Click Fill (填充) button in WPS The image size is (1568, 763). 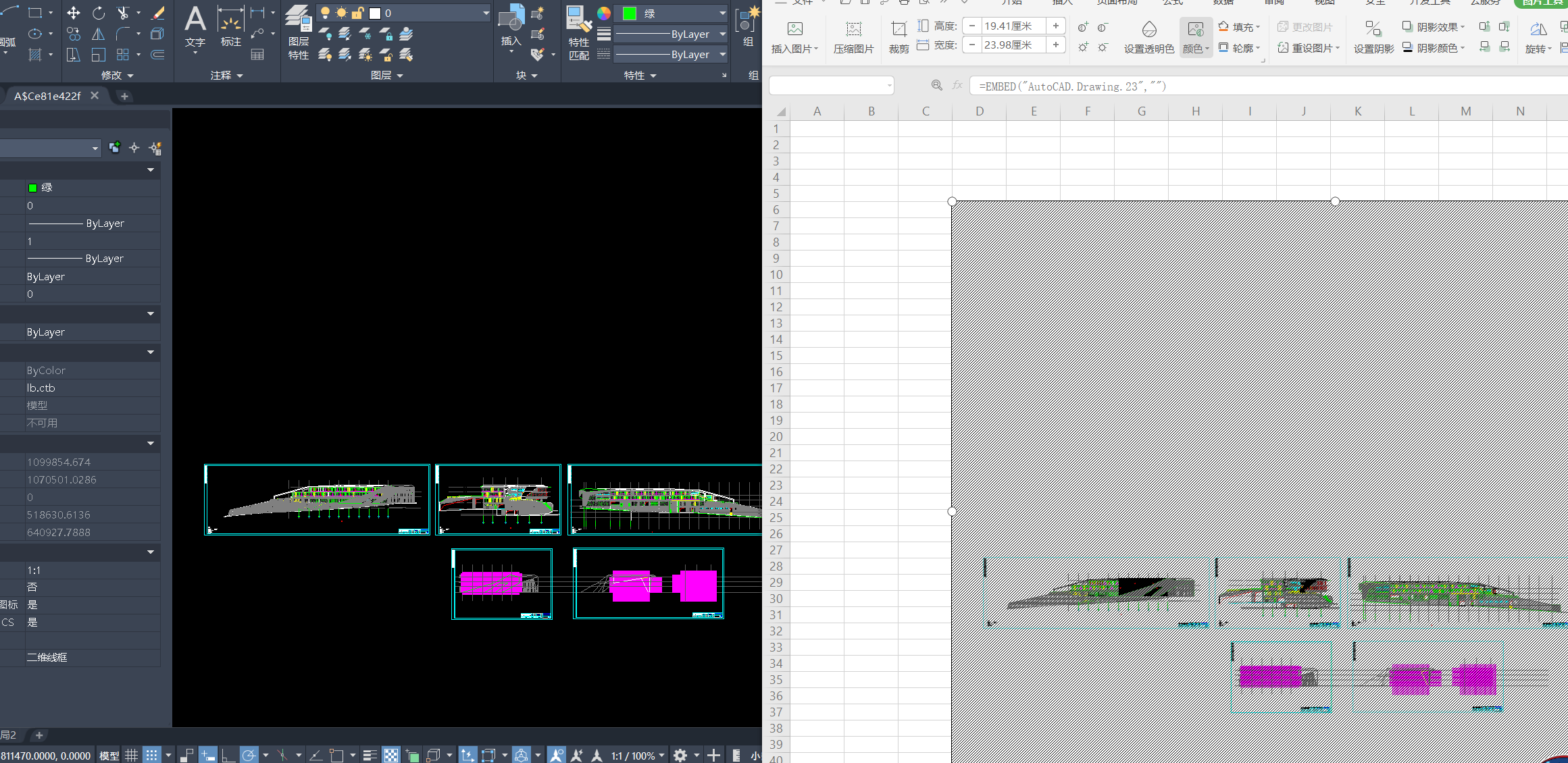click(x=1239, y=26)
